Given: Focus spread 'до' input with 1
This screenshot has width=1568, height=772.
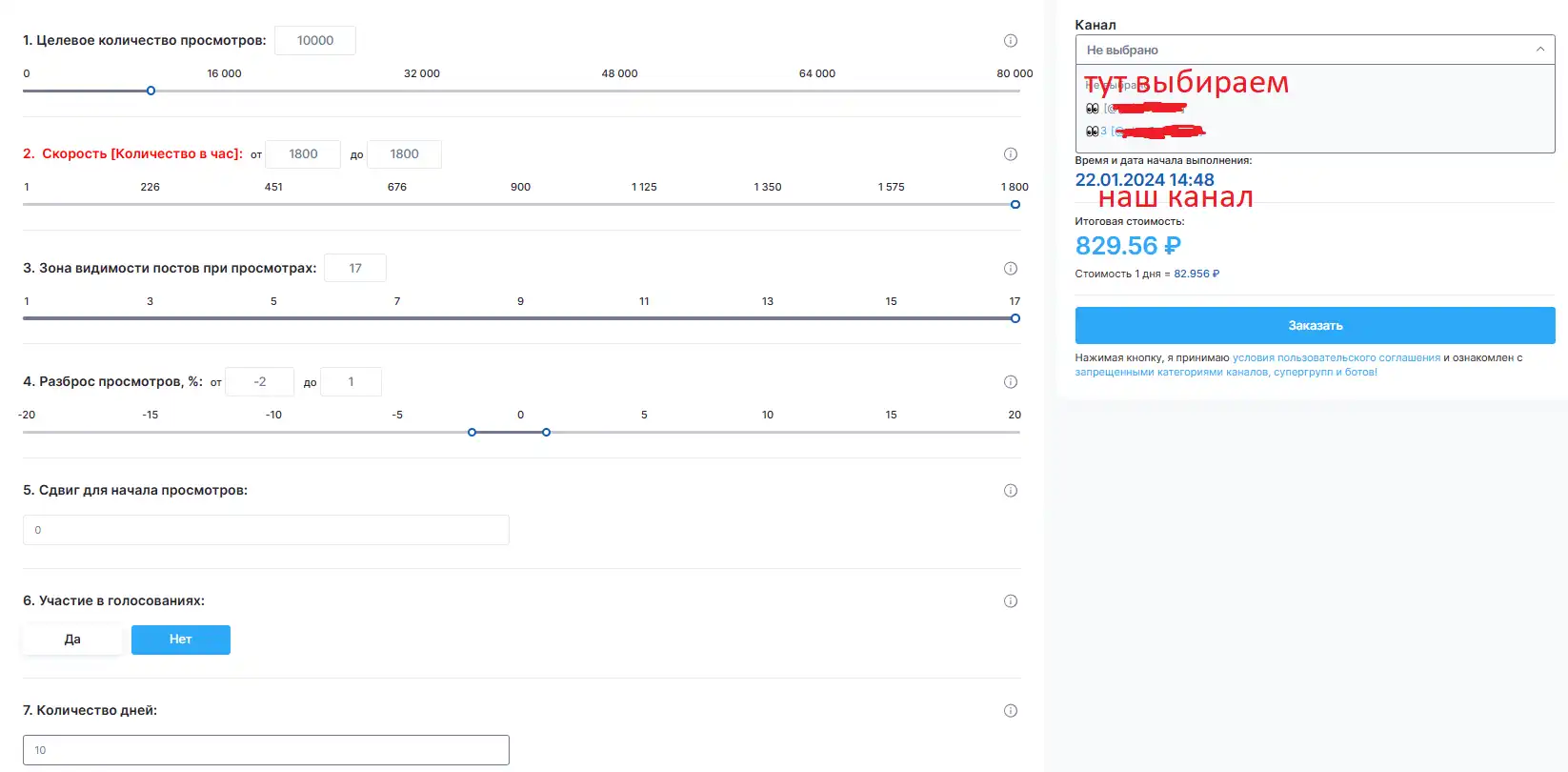Looking at the screenshot, I should click(351, 382).
